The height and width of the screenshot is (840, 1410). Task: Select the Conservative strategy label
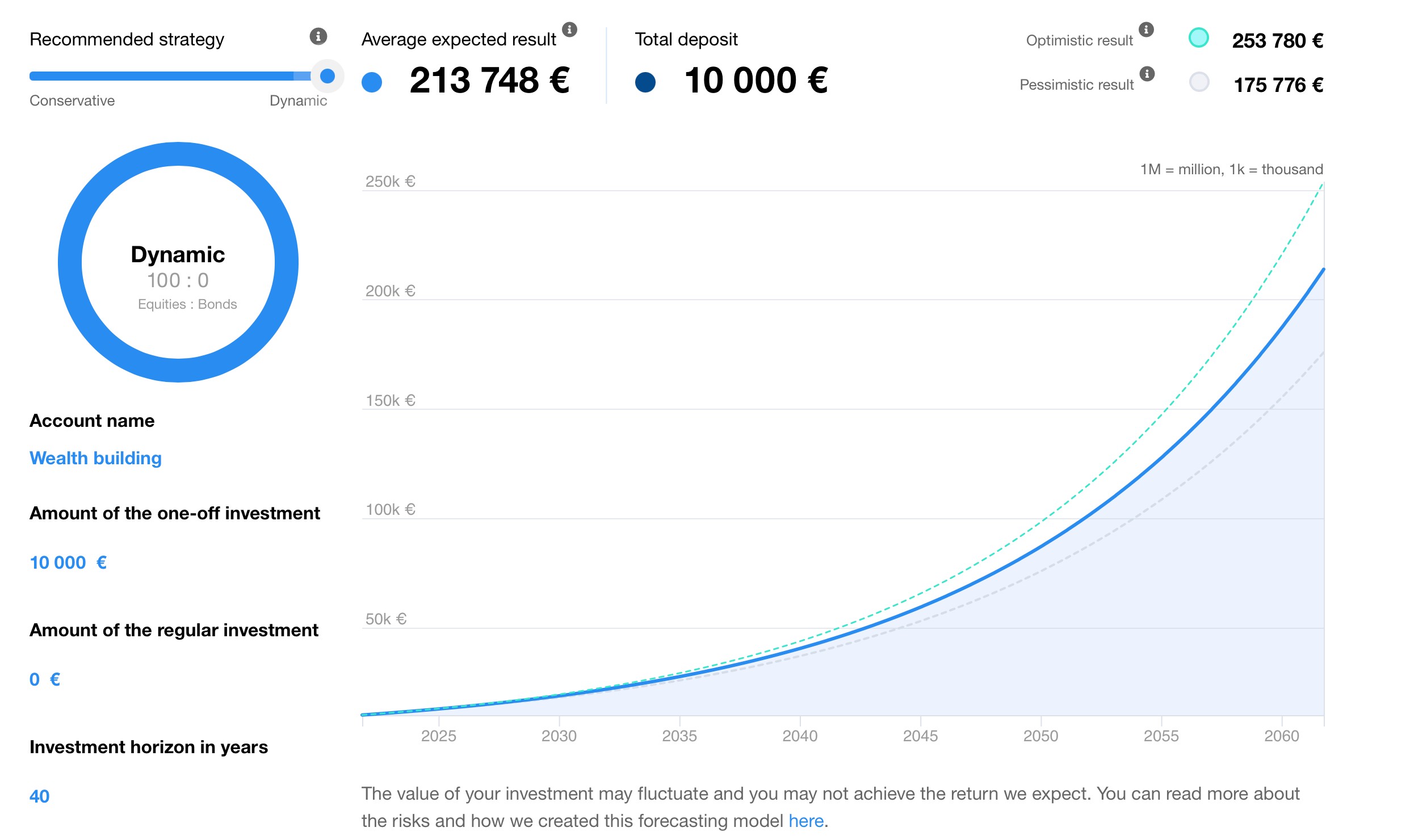coord(72,101)
